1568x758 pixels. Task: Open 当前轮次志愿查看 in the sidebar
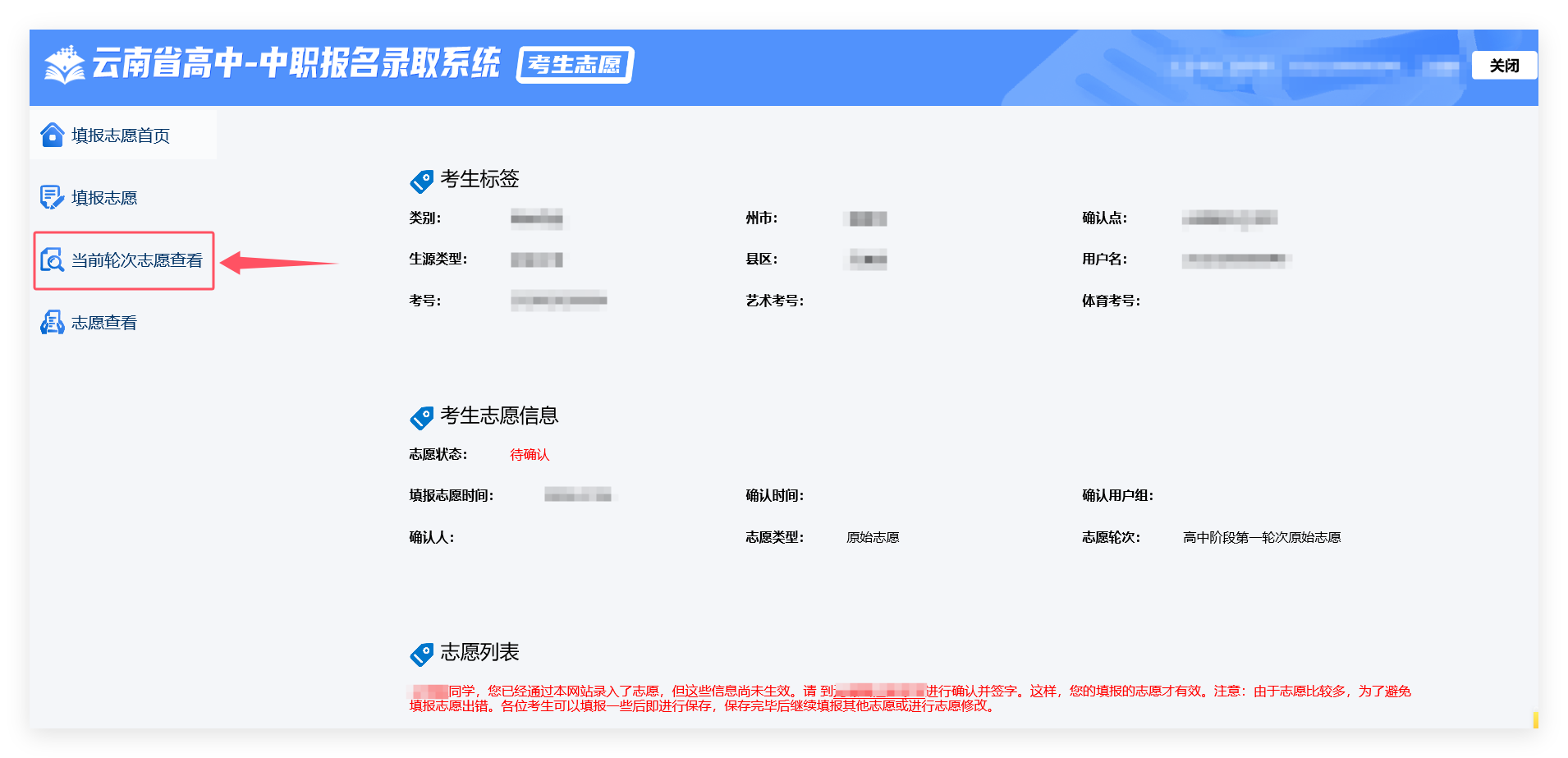(137, 260)
